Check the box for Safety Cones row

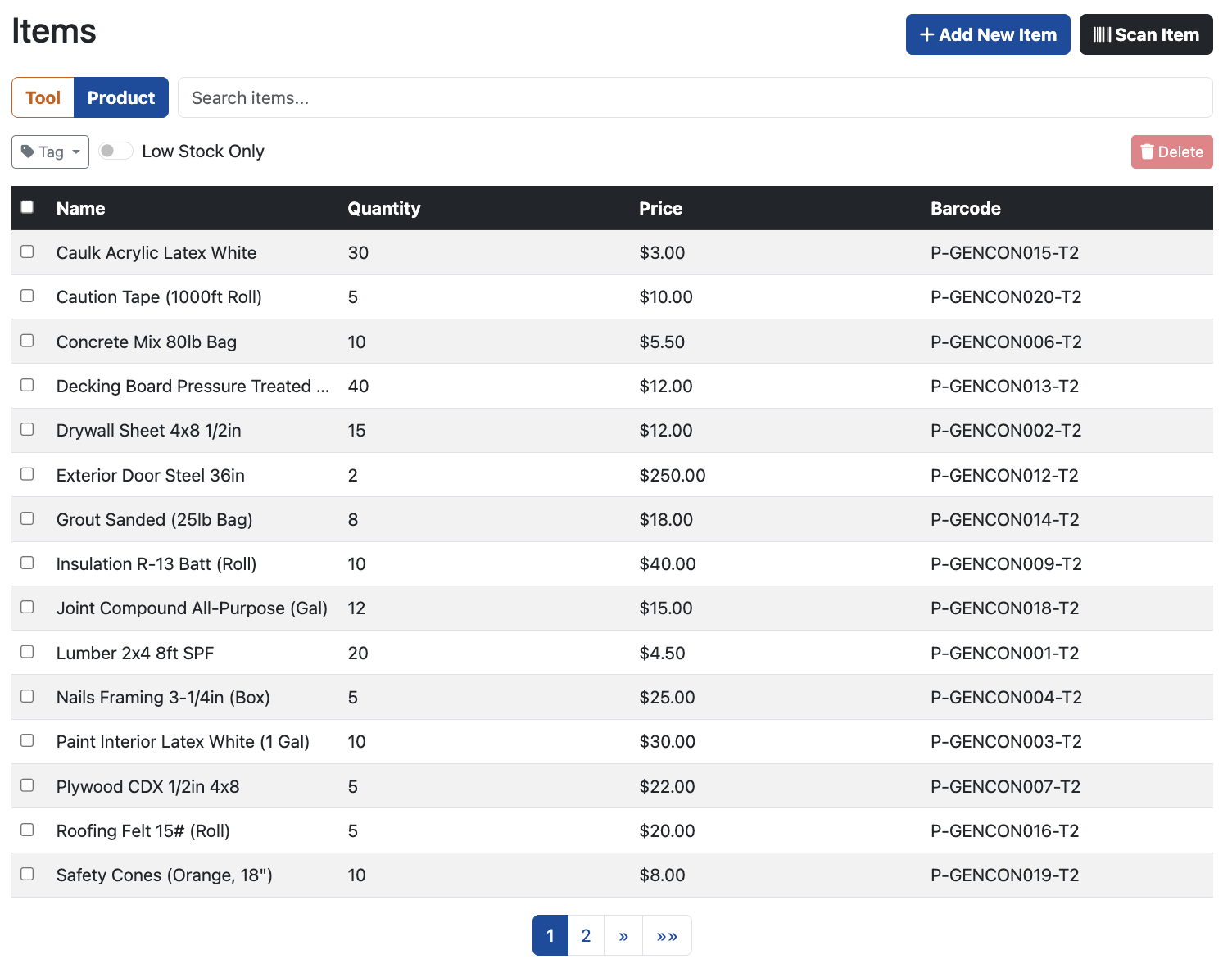pos(27,874)
